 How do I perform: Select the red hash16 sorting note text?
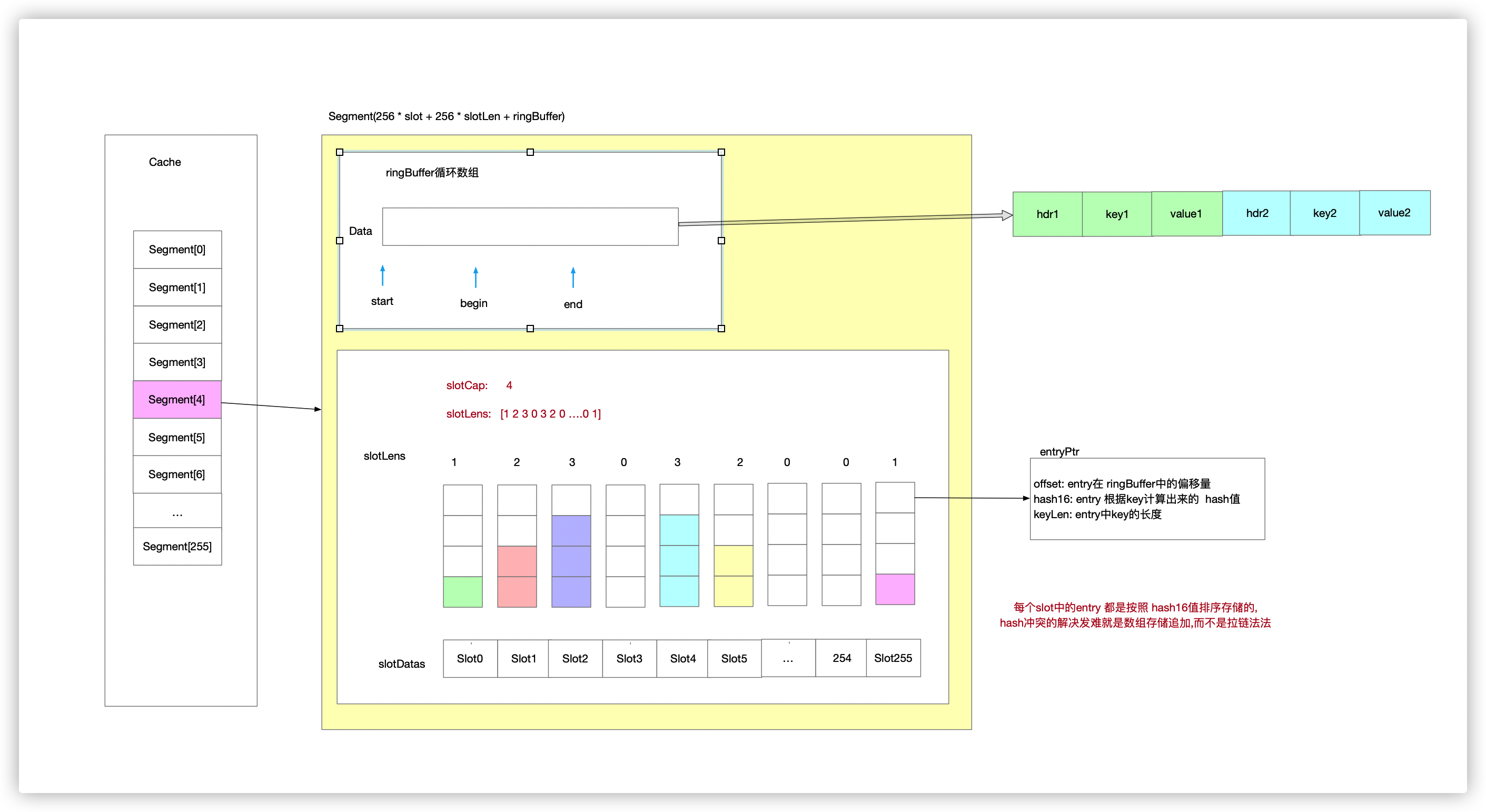[x=1135, y=615]
